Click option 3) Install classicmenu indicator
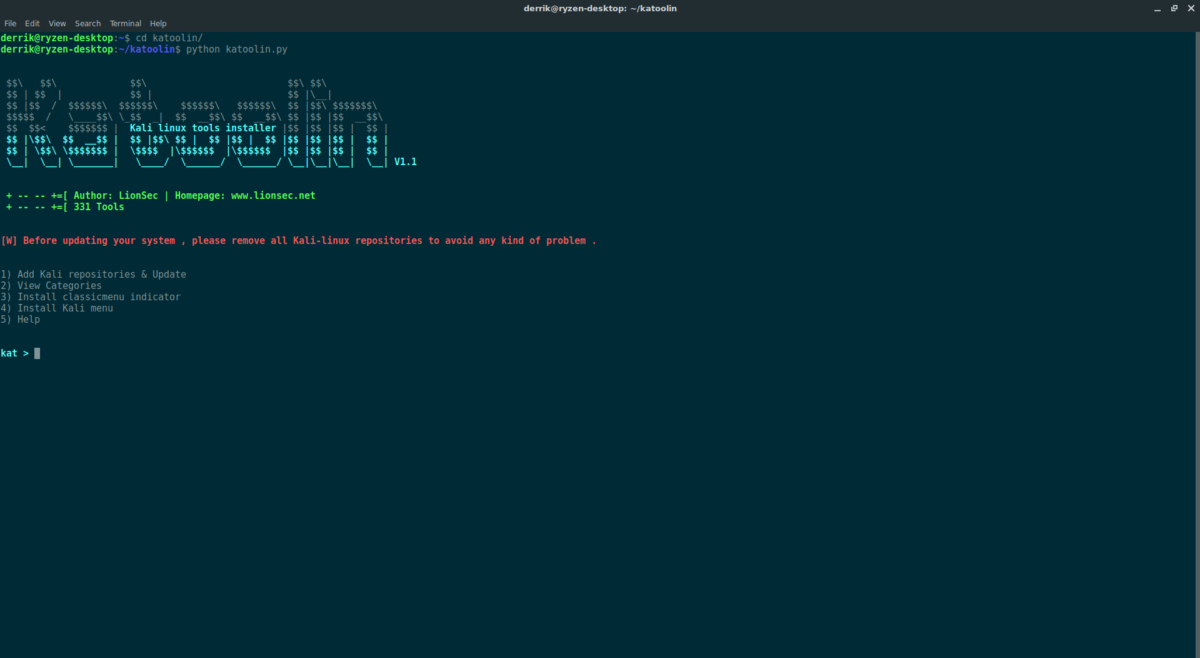Image resolution: width=1200 pixels, height=658 pixels. (x=90, y=297)
